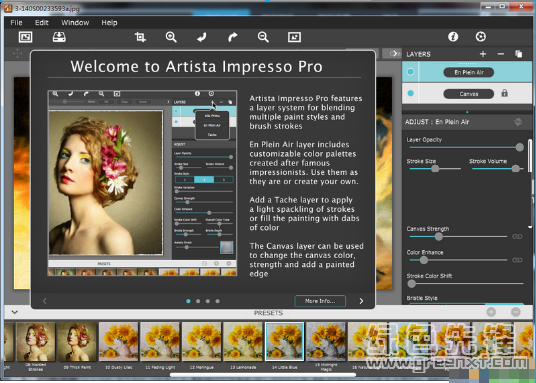Select the crop tool

tap(140, 37)
